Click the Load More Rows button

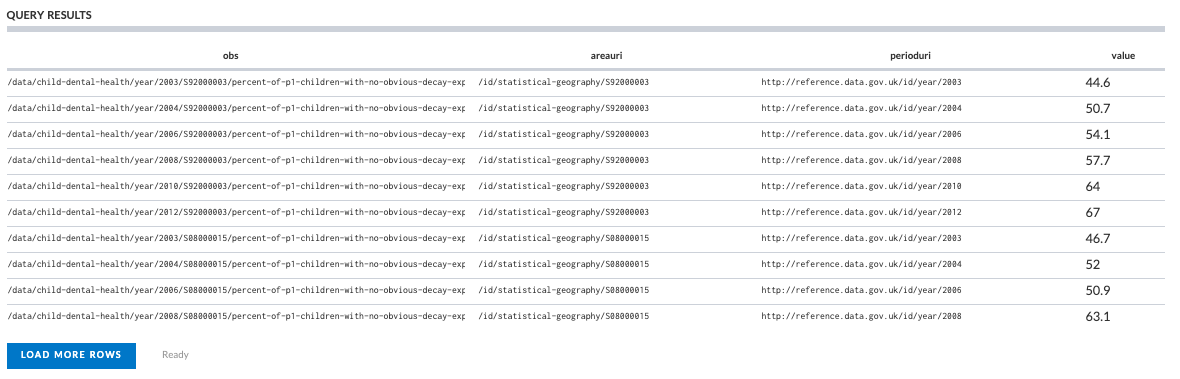click(x=71, y=356)
